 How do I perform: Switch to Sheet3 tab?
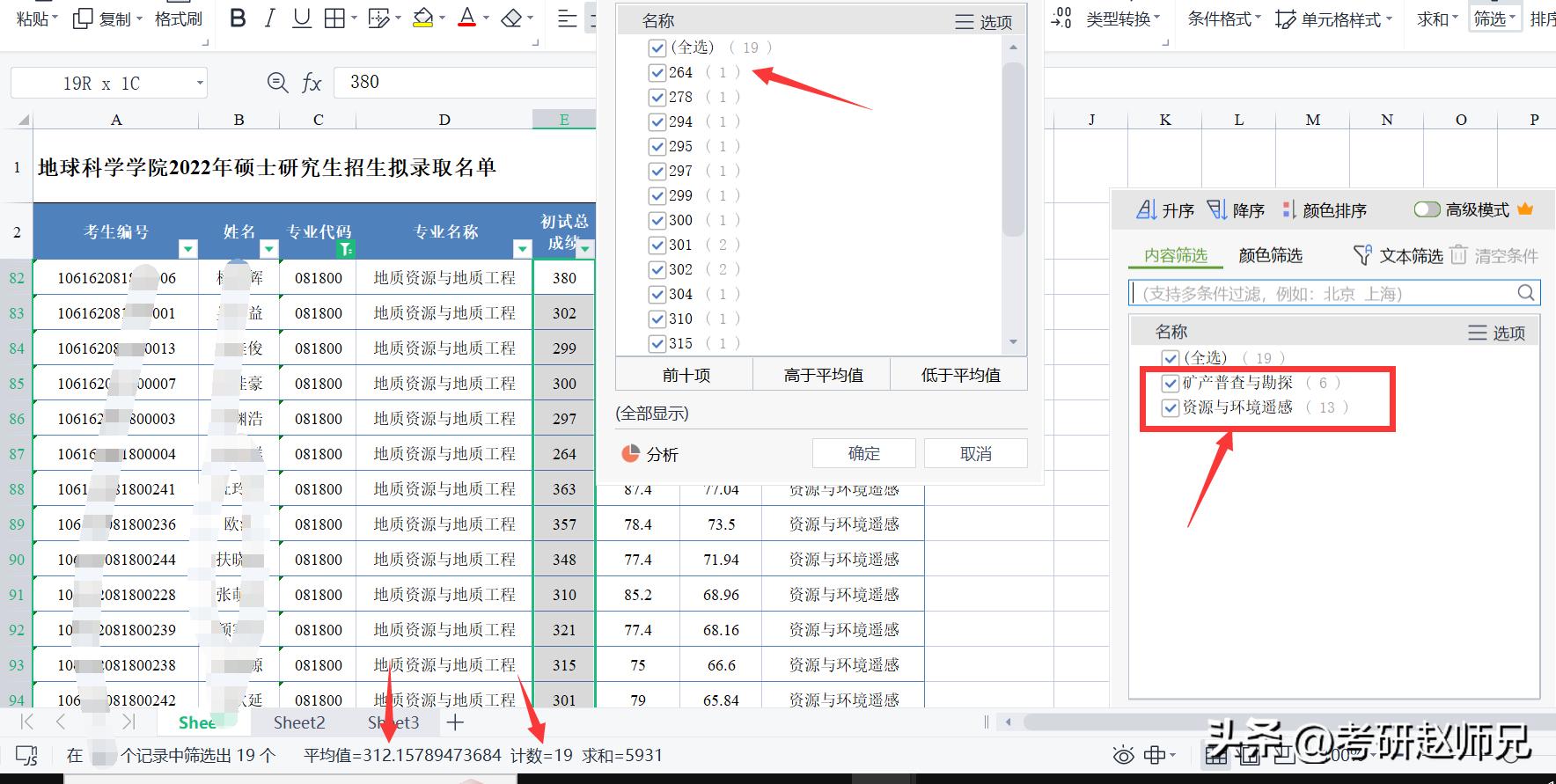tap(393, 722)
